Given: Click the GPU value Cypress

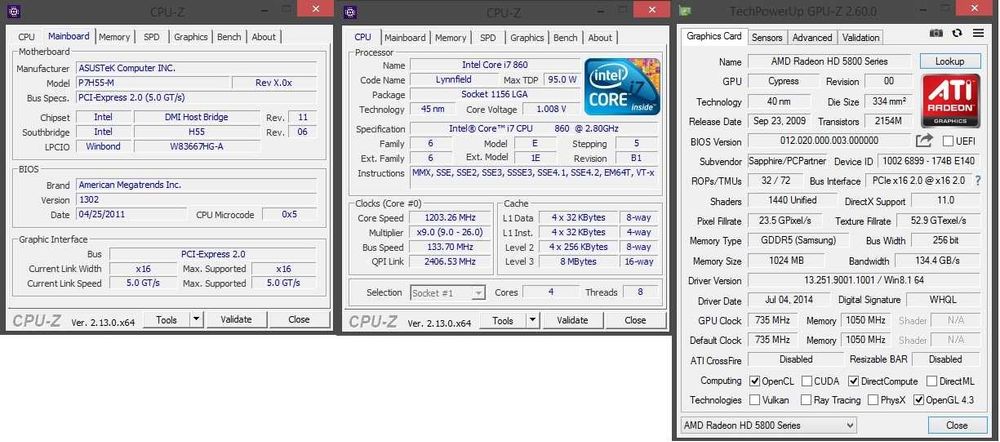Looking at the screenshot, I should [x=784, y=81].
